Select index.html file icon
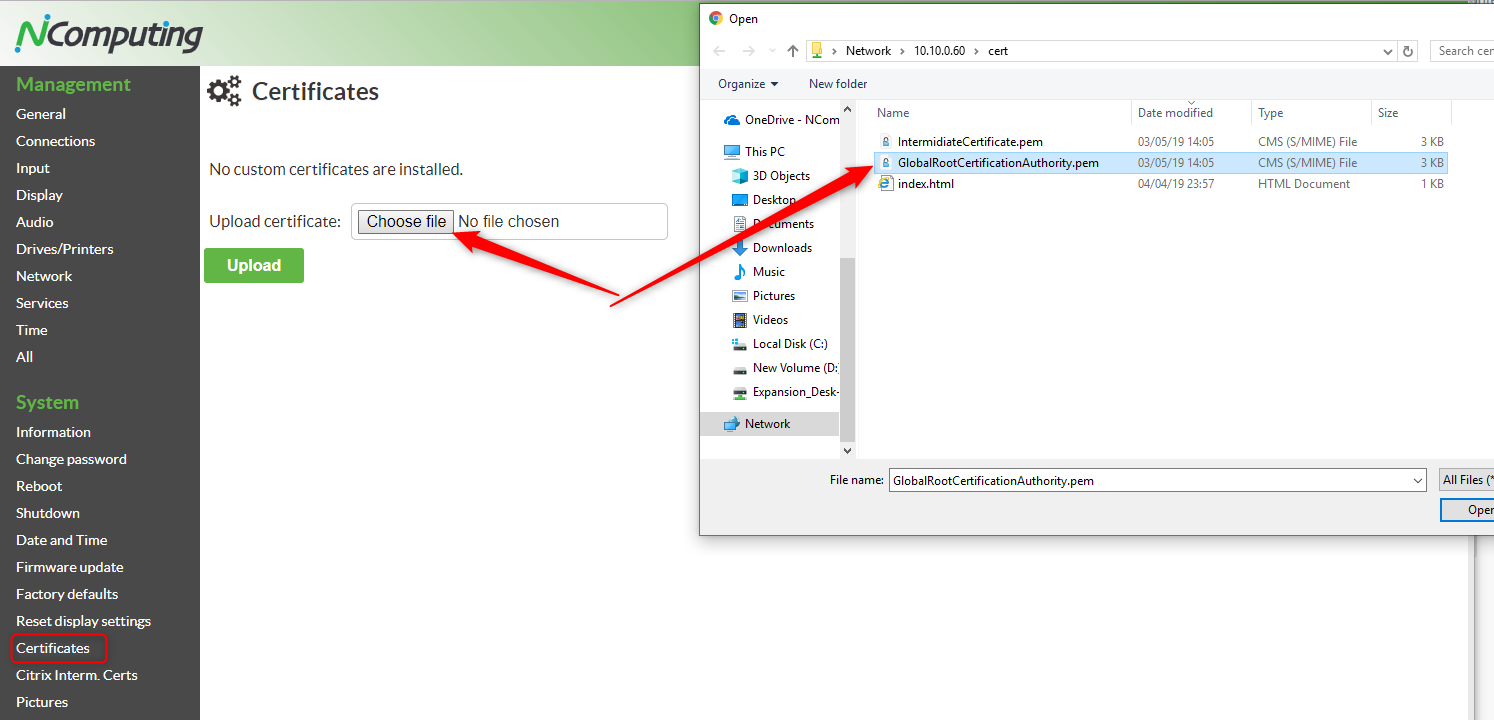 [885, 184]
